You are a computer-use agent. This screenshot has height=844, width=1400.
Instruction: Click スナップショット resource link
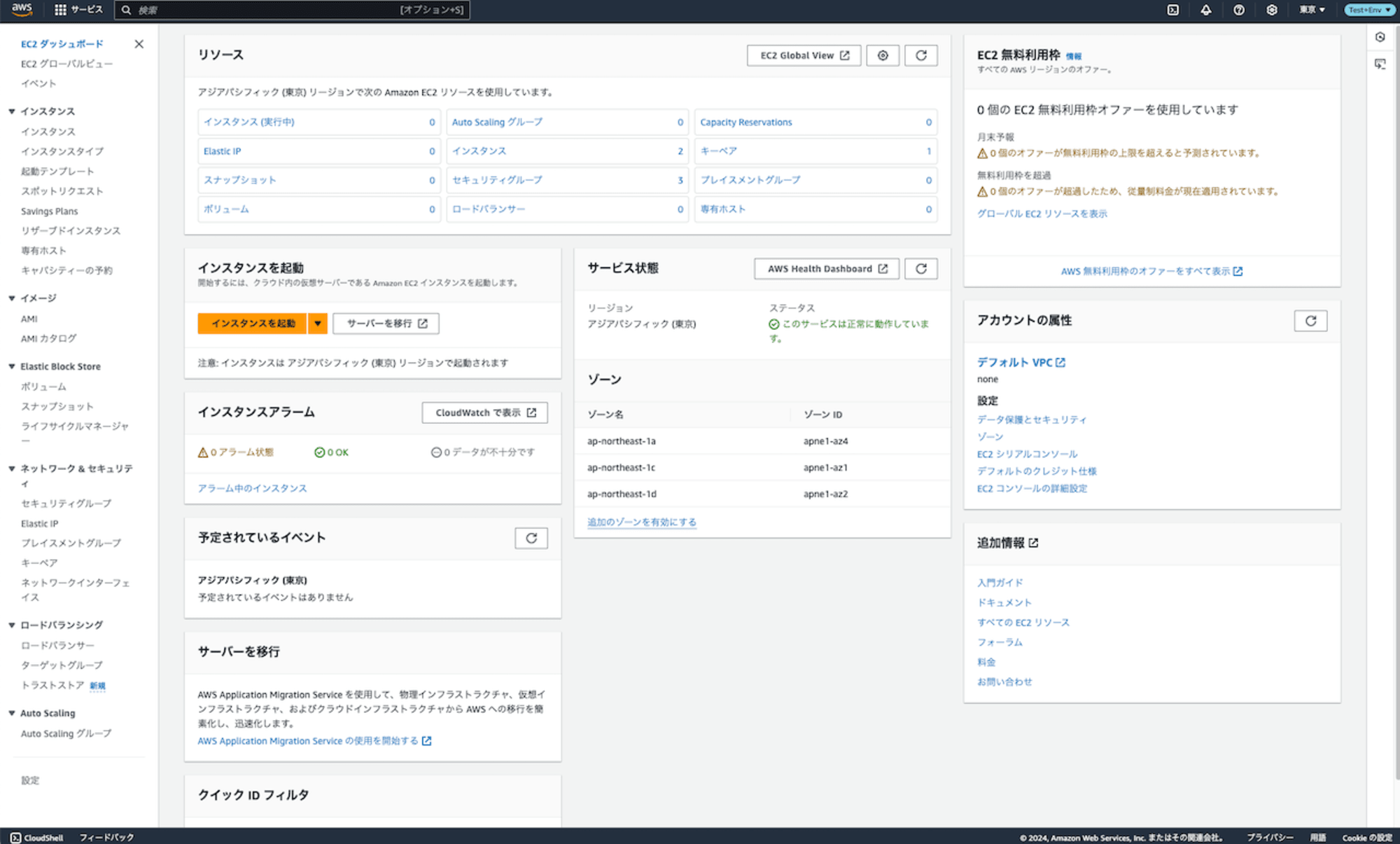point(240,180)
